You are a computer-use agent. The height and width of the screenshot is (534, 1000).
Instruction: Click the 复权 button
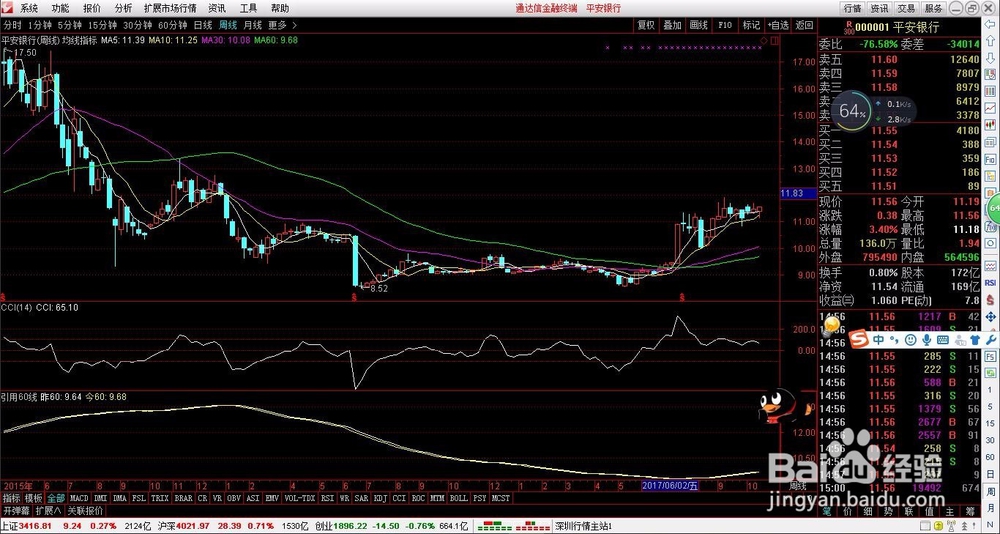click(x=646, y=25)
